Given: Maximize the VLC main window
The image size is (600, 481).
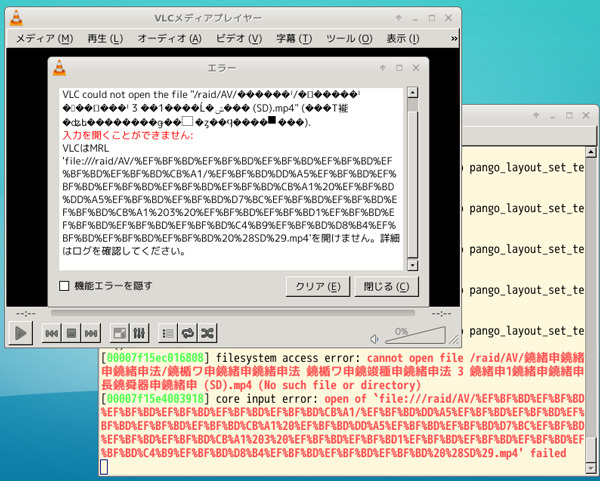Looking at the screenshot, I should coord(432,18).
